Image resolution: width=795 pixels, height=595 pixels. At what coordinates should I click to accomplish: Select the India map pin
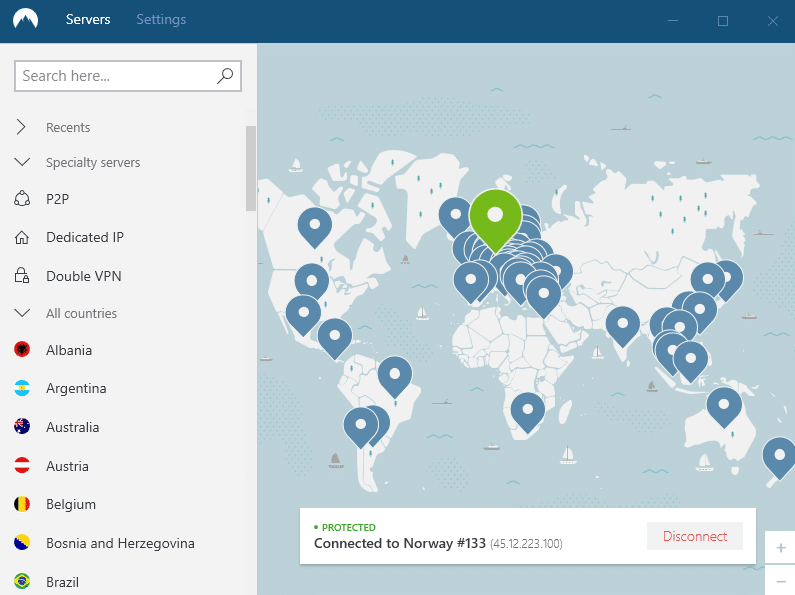pyautogui.click(x=623, y=324)
